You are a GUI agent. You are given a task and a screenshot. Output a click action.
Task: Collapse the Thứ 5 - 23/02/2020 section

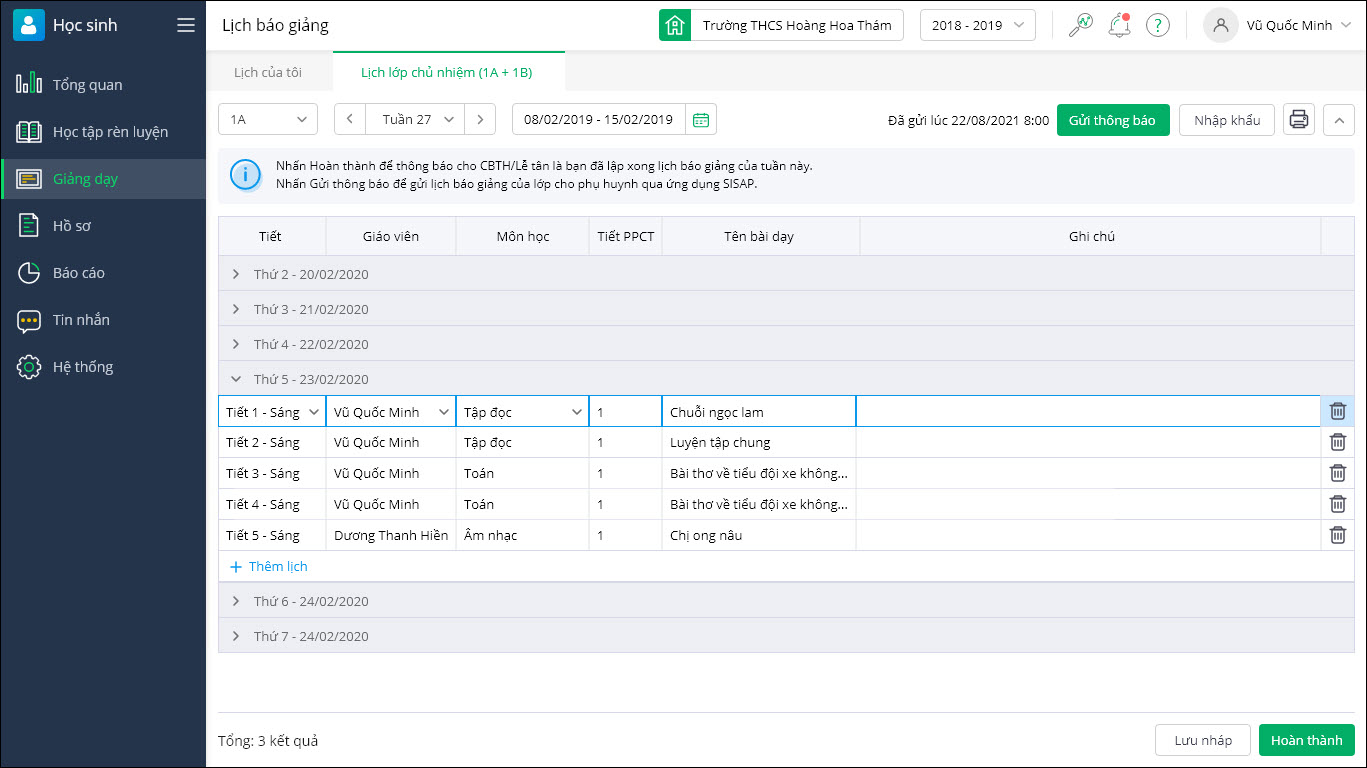pos(236,379)
